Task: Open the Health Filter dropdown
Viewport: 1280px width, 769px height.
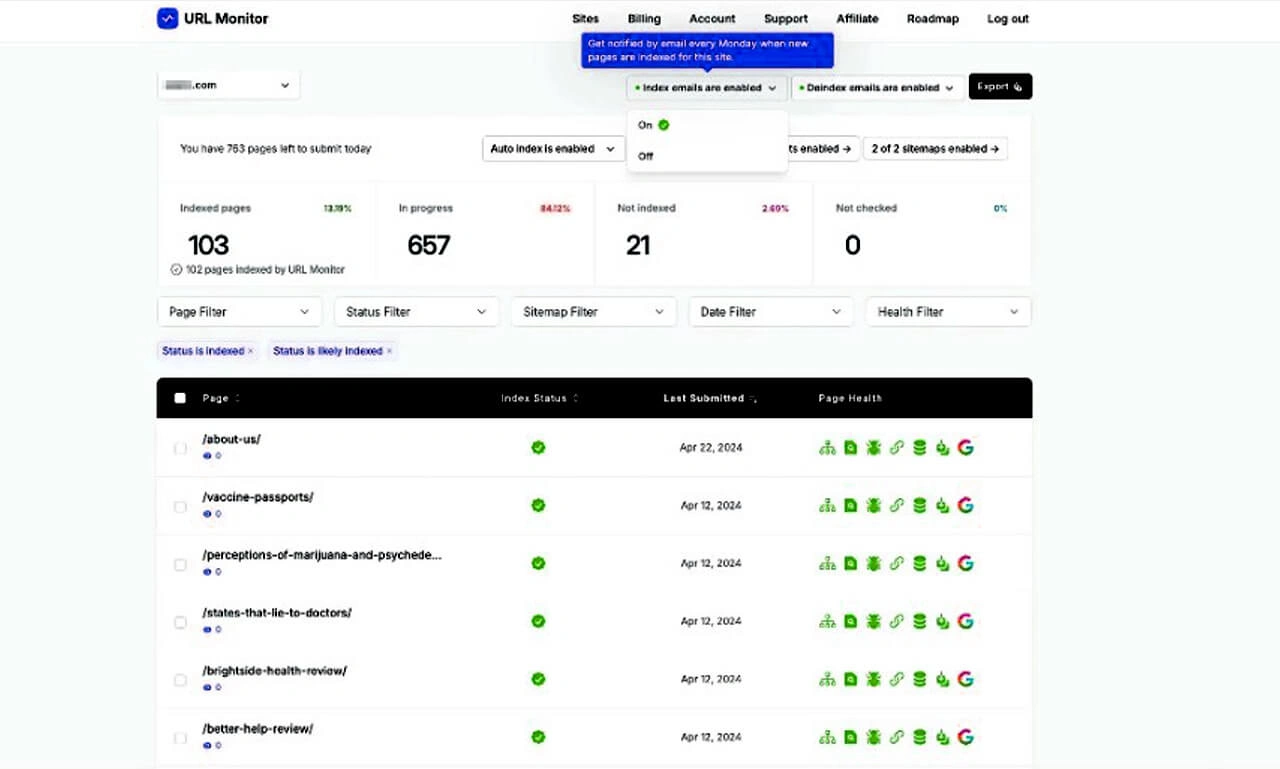Action: click(x=948, y=312)
